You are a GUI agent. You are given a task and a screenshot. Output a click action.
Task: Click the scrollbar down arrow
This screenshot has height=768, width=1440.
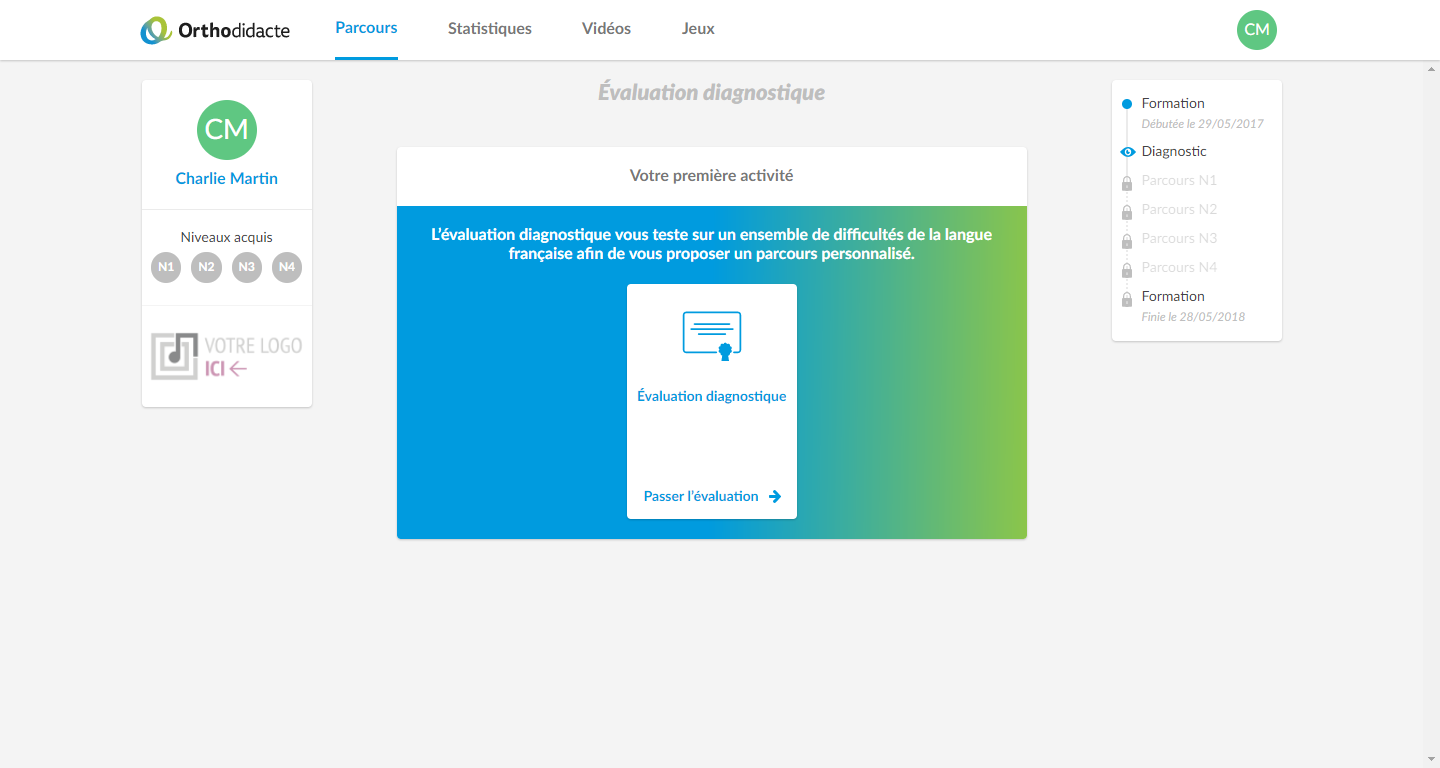pyautogui.click(x=1431, y=759)
